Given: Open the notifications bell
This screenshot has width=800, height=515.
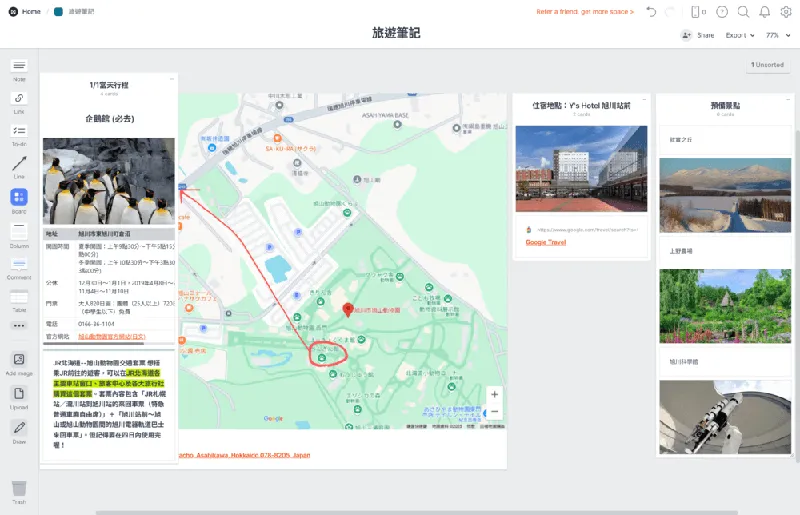Looking at the screenshot, I should (x=764, y=12).
